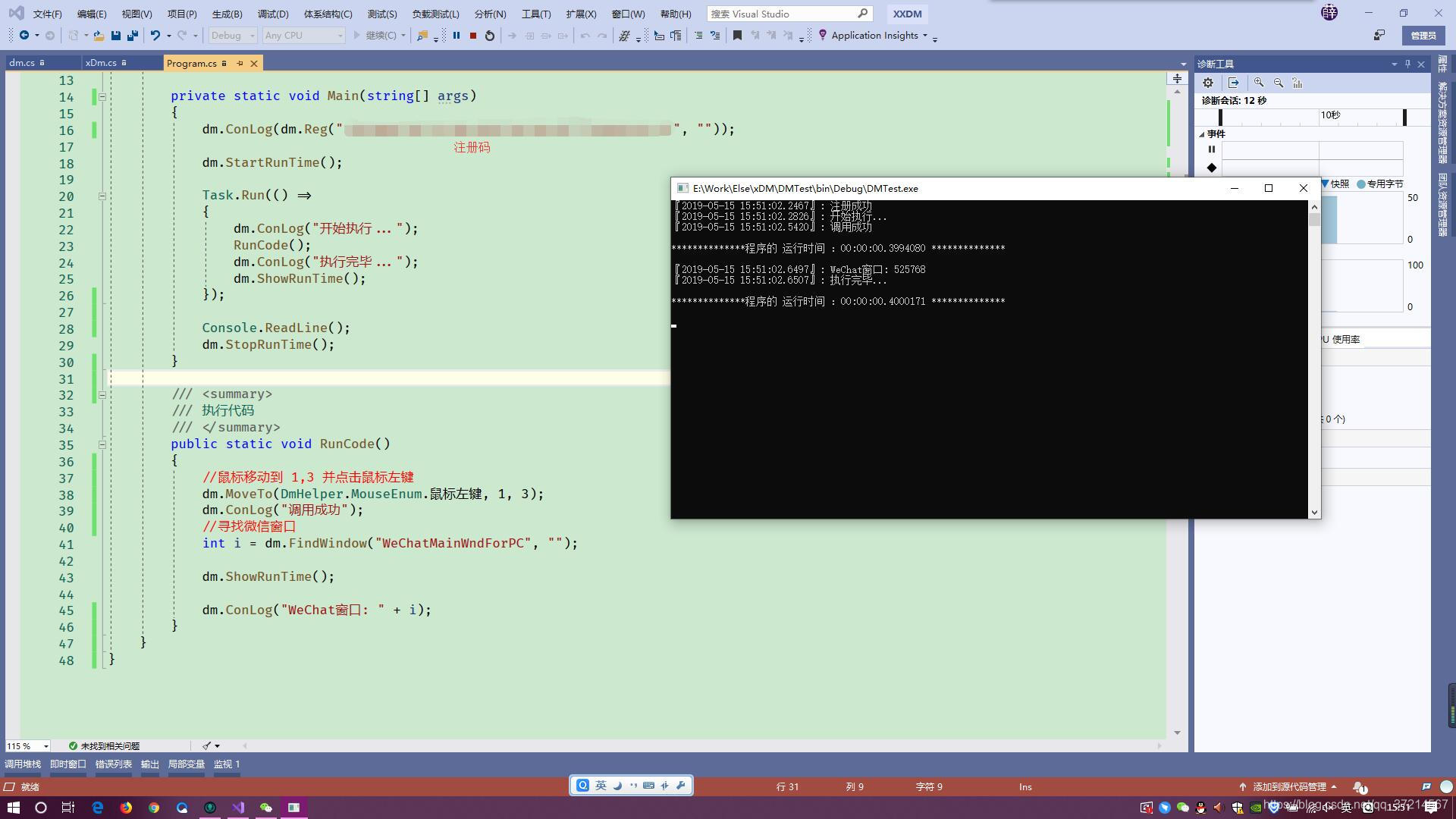1456x819 pixels.
Task: Switch to the xDm.cs tab
Action: (x=101, y=63)
